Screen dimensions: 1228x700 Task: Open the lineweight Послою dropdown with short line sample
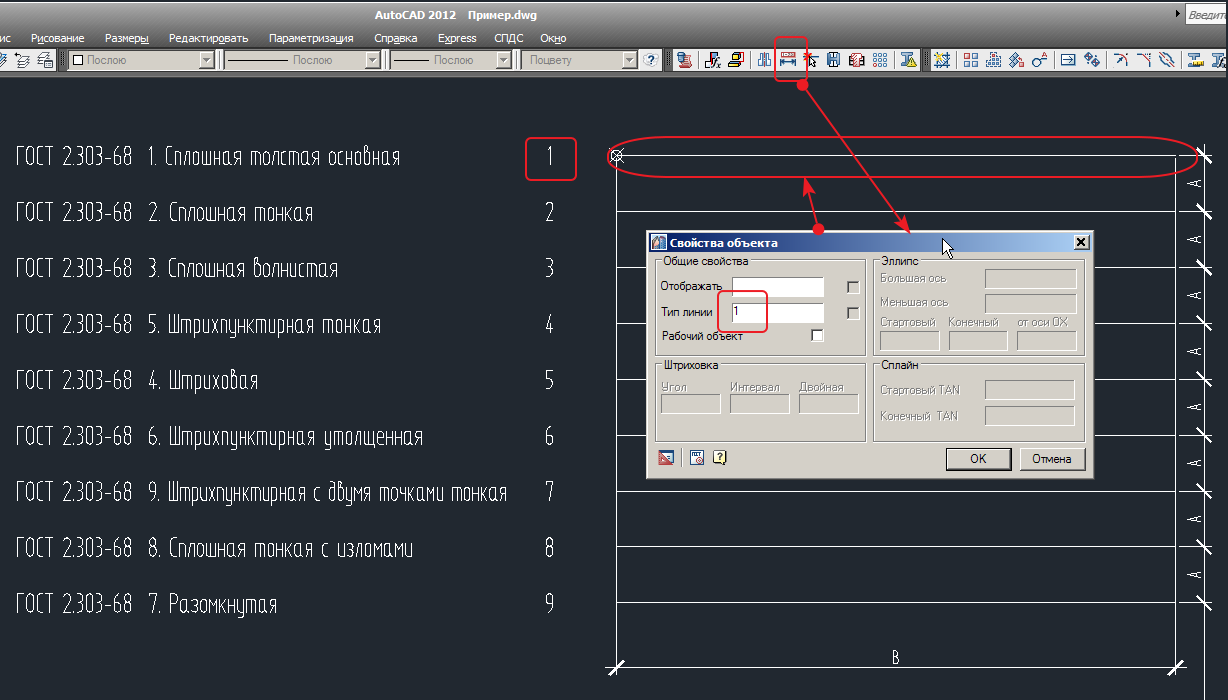click(x=451, y=60)
